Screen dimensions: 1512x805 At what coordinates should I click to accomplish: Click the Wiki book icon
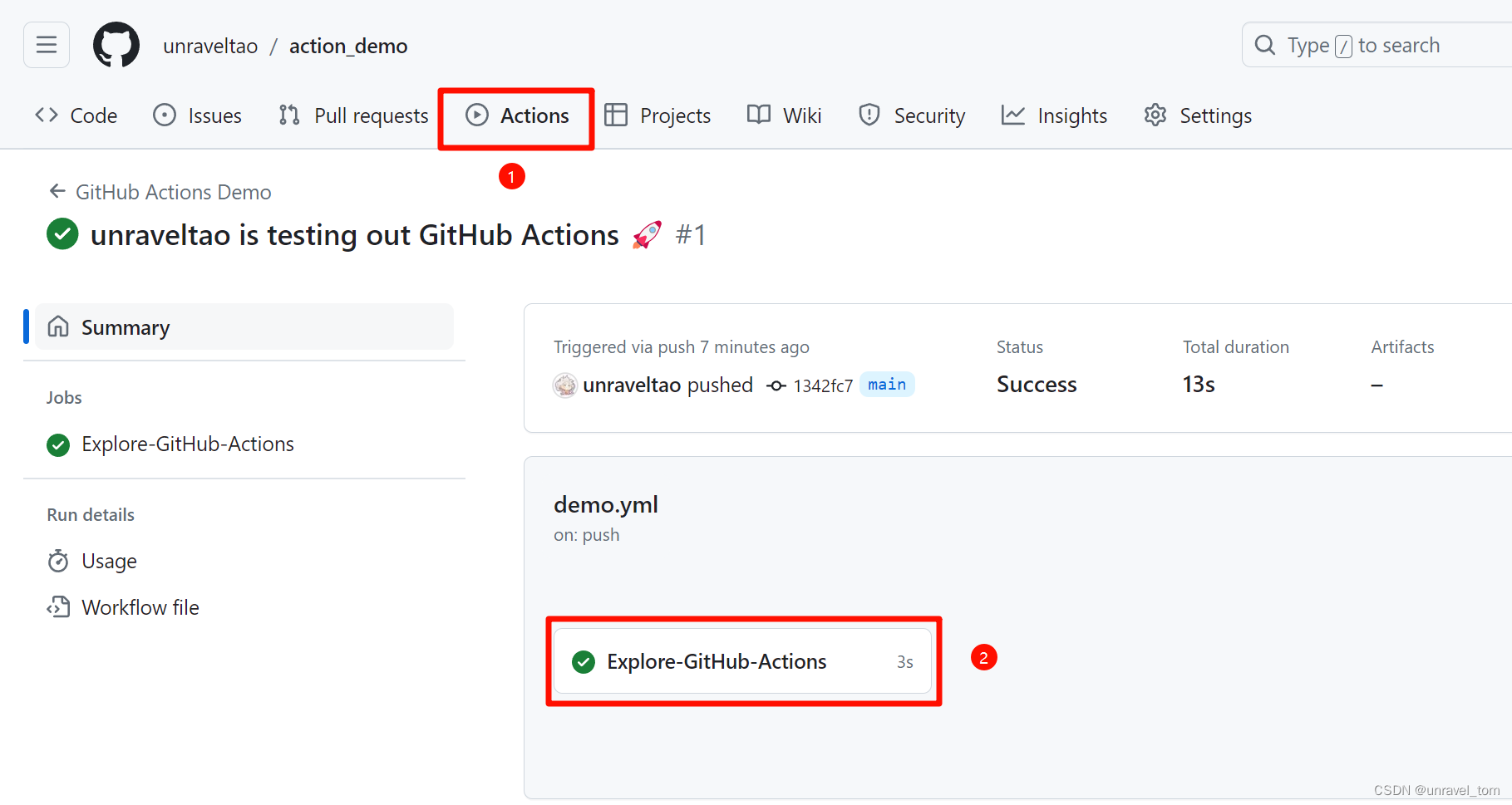759,115
